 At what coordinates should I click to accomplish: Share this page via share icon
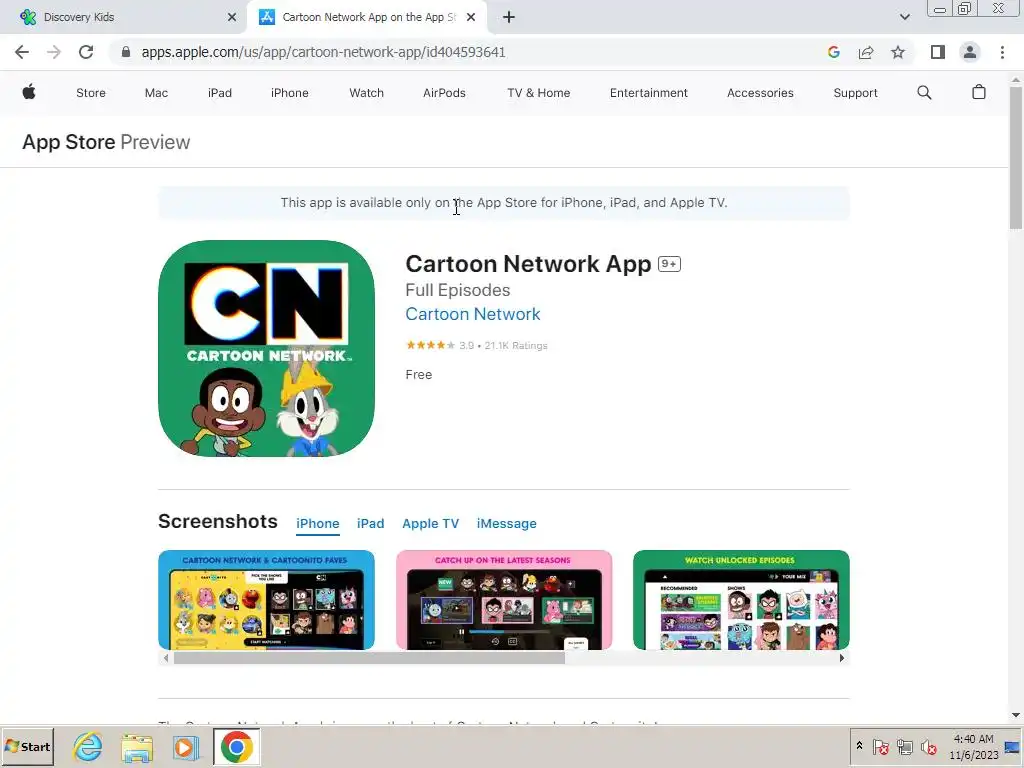(x=866, y=52)
